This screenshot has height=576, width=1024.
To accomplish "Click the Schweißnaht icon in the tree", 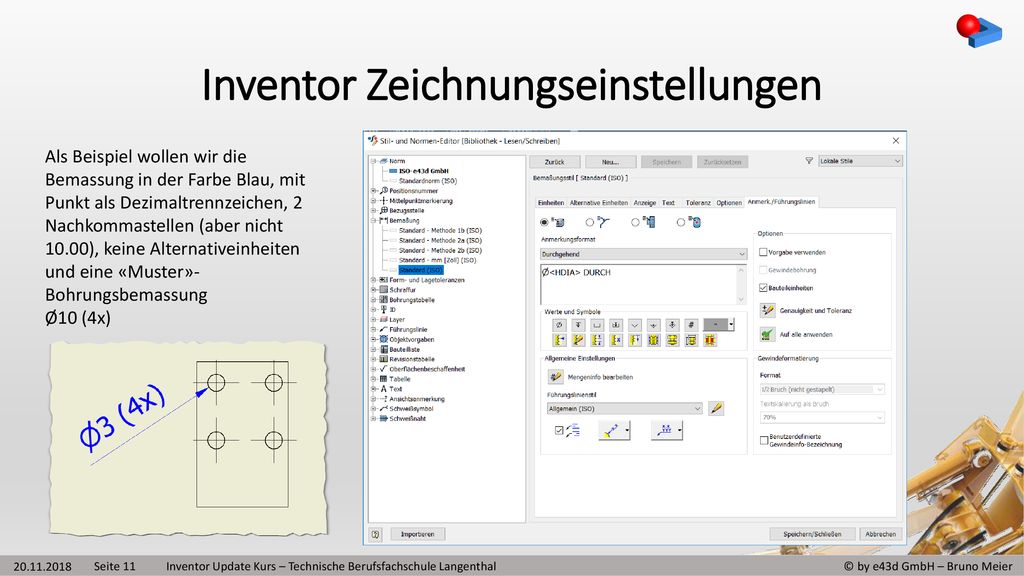I will [384, 419].
